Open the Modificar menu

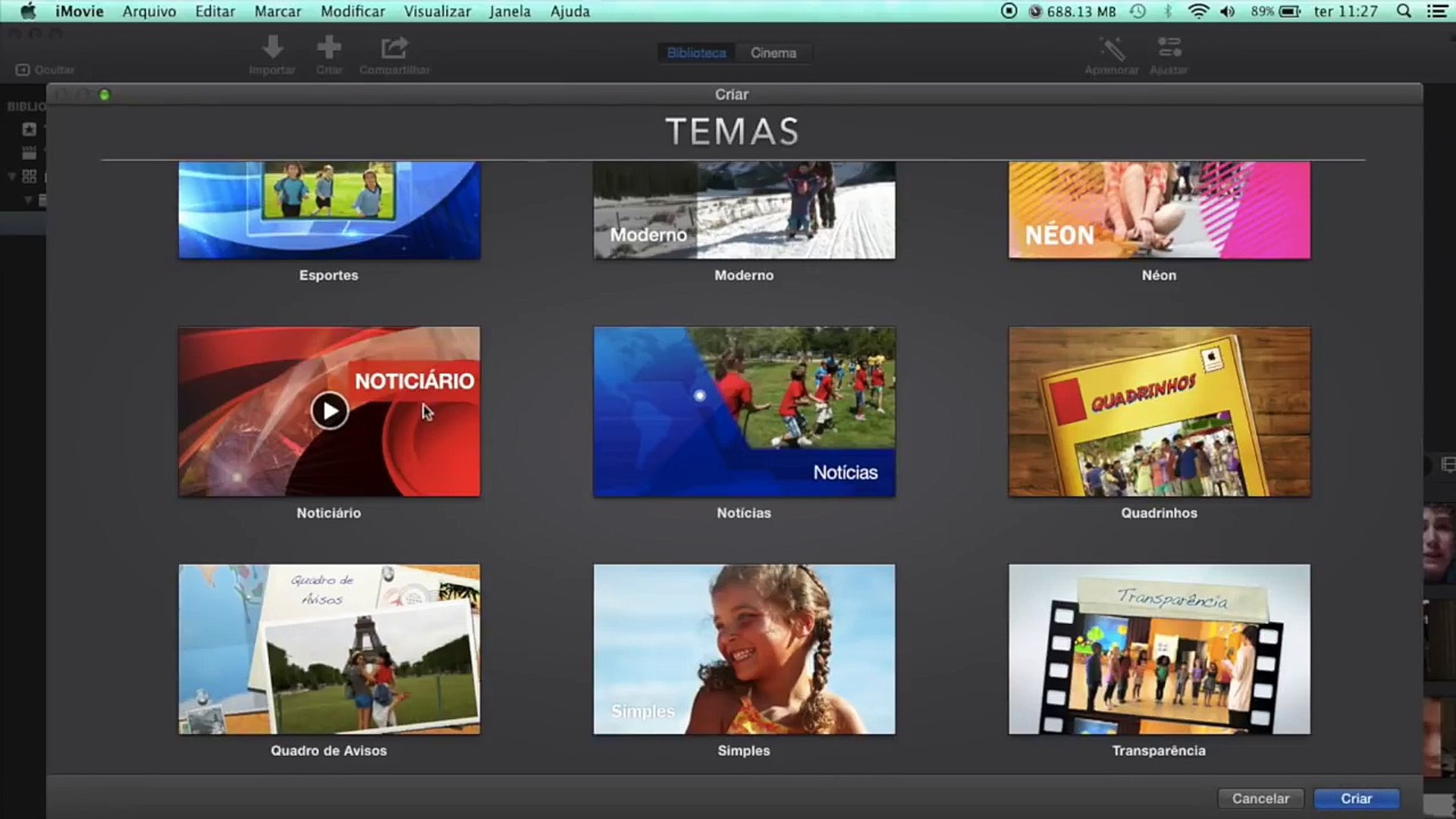[353, 11]
